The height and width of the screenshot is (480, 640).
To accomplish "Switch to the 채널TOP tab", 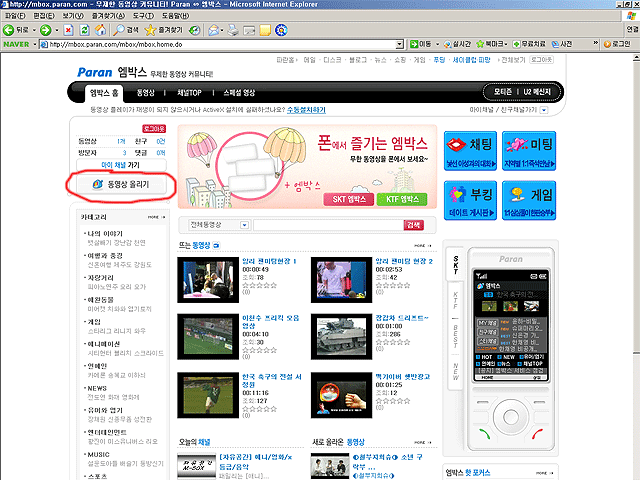I will [x=189, y=93].
